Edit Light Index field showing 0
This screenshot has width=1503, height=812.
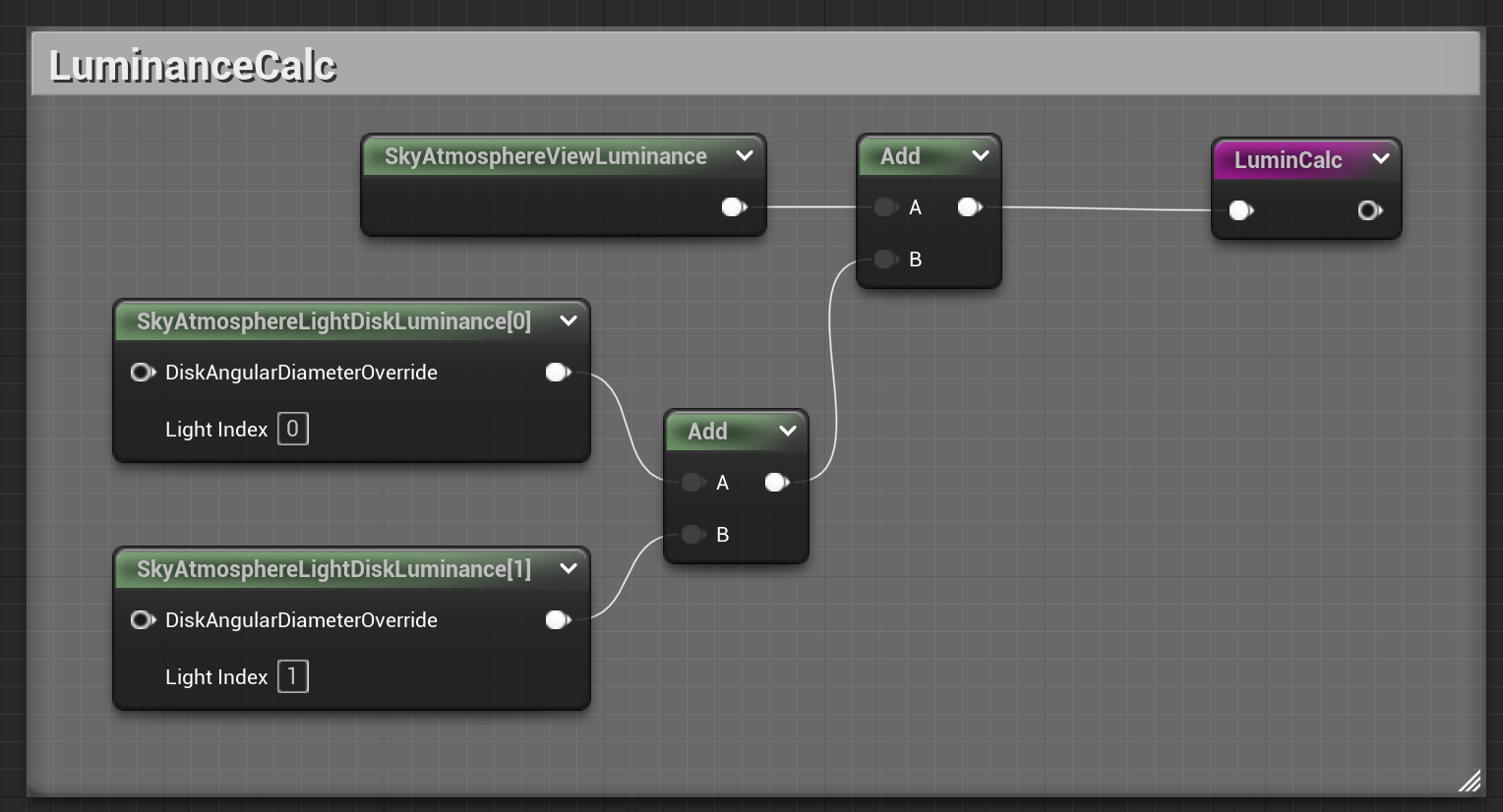coord(293,429)
